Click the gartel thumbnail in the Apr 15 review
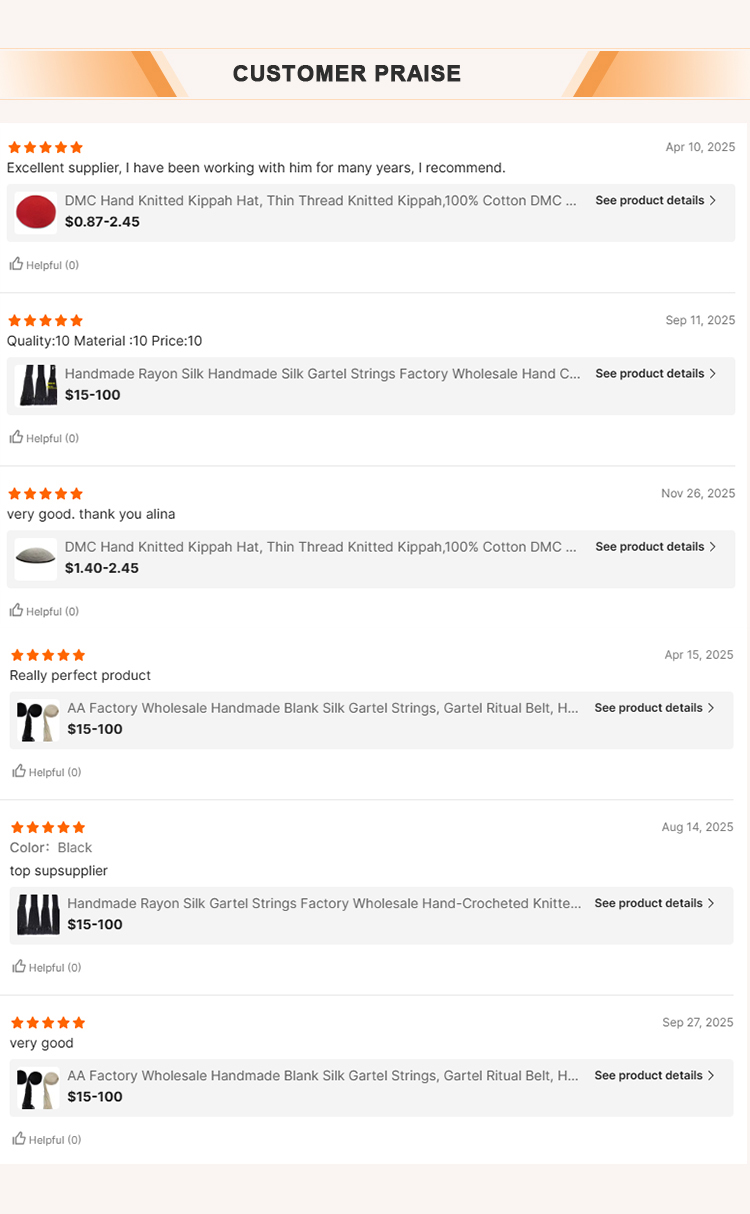Viewport: 750px width, 1214px height. pos(38,720)
